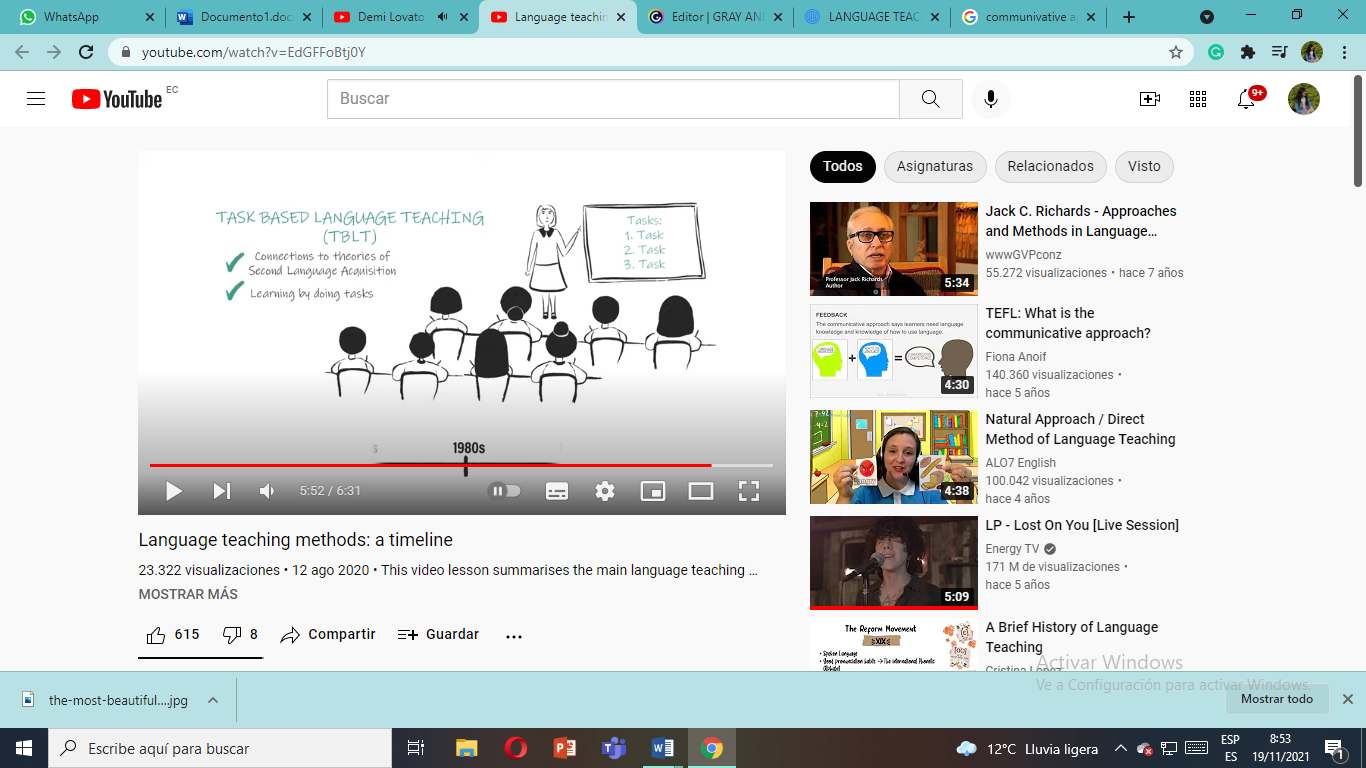Viewport: 1366px width, 768px height.
Task: Select the Relacionados filter chip
Action: [1051, 167]
